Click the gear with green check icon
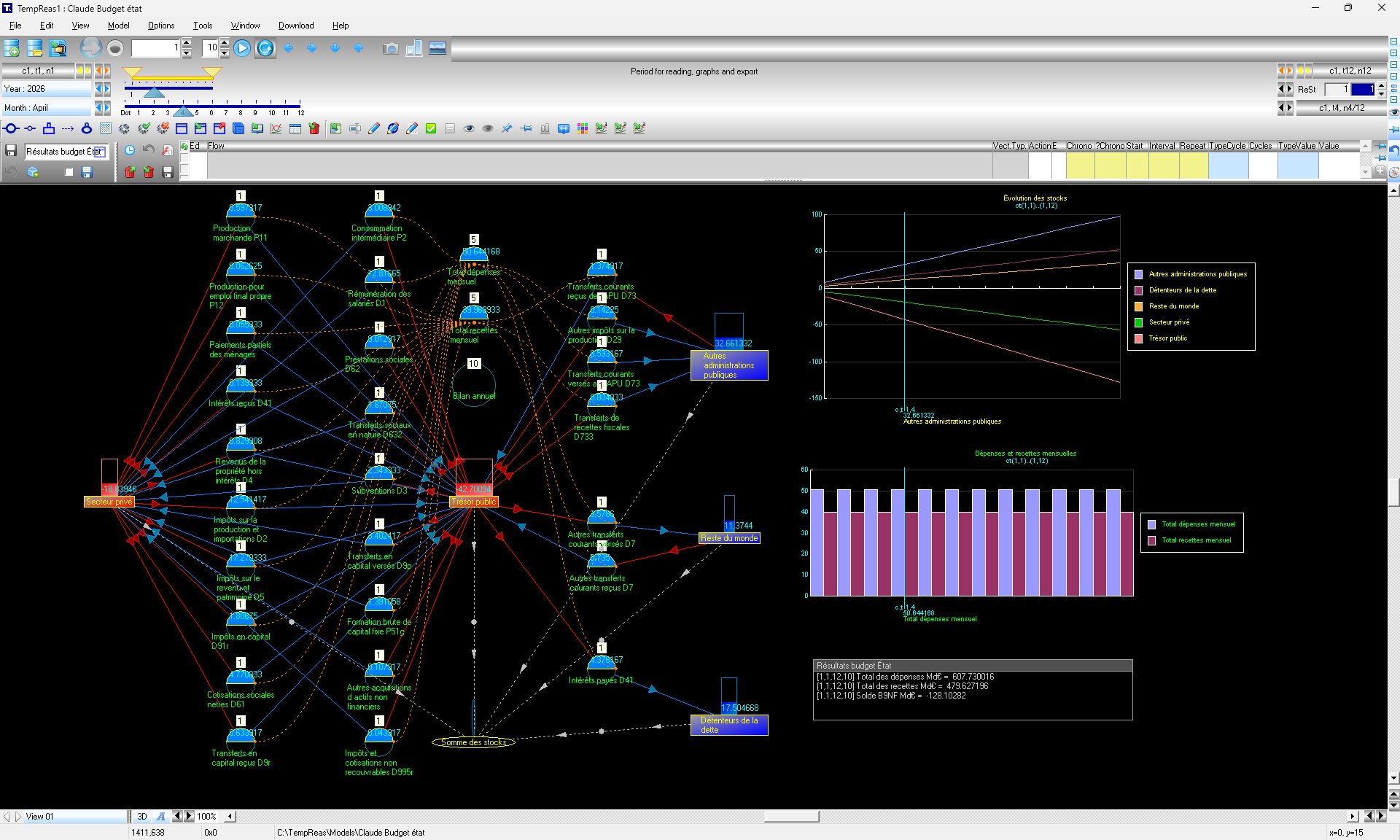This screenshot has width=1400, height=840. (x=144, y=128)
